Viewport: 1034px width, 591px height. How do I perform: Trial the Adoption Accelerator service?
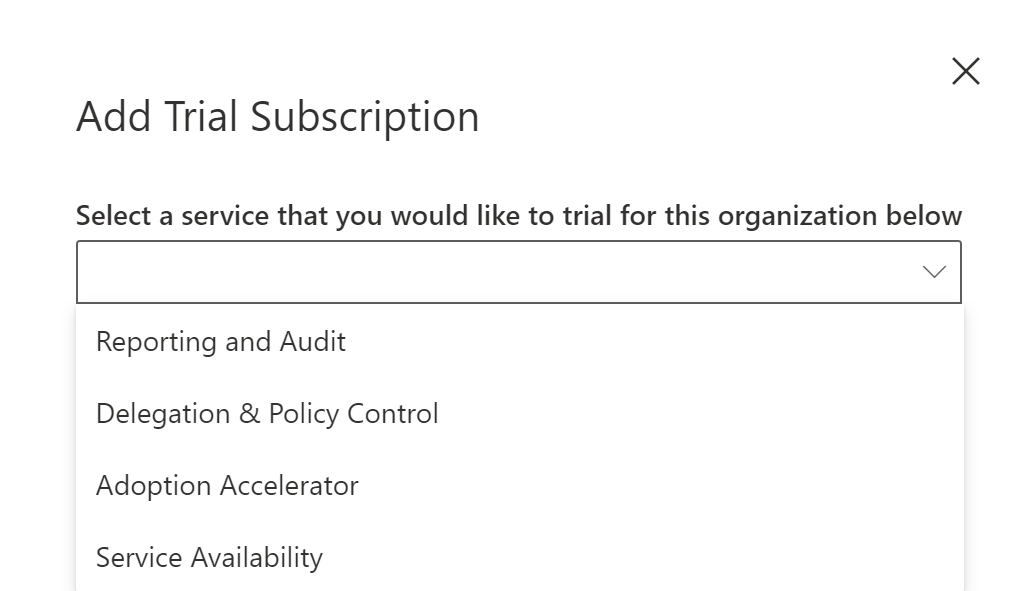(x=227, y=486)
